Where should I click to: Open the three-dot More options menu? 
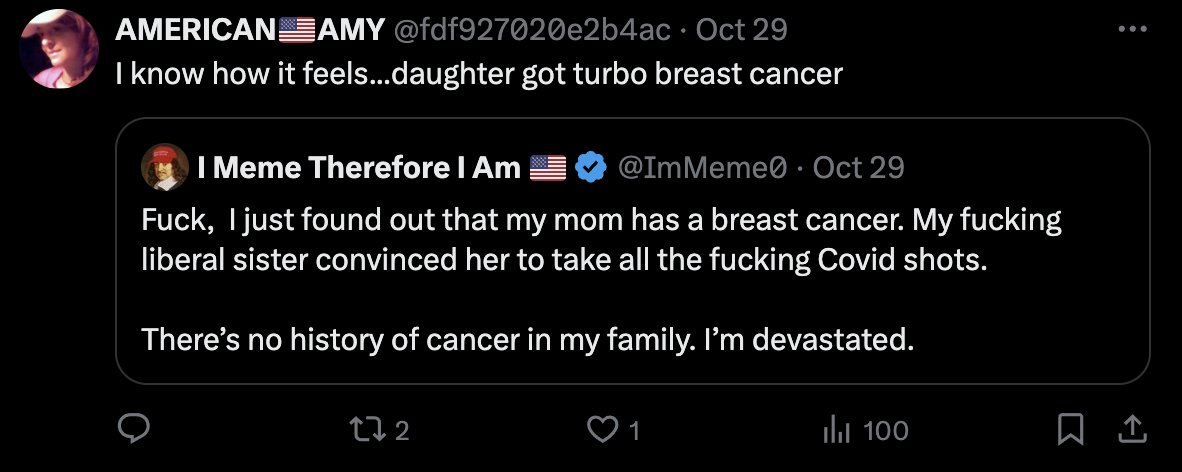[1131, 29]
